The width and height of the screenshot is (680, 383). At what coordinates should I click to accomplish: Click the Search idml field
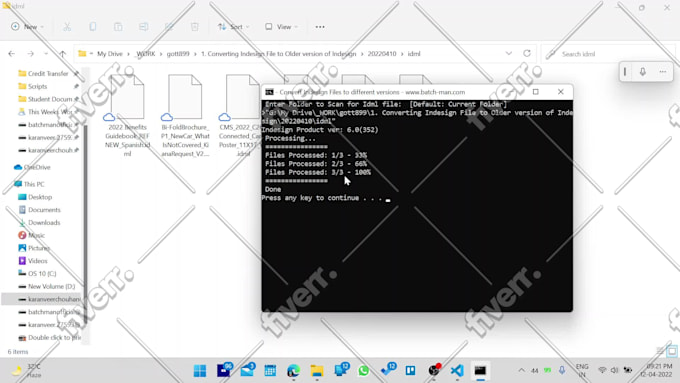click(x=607, y=54)
